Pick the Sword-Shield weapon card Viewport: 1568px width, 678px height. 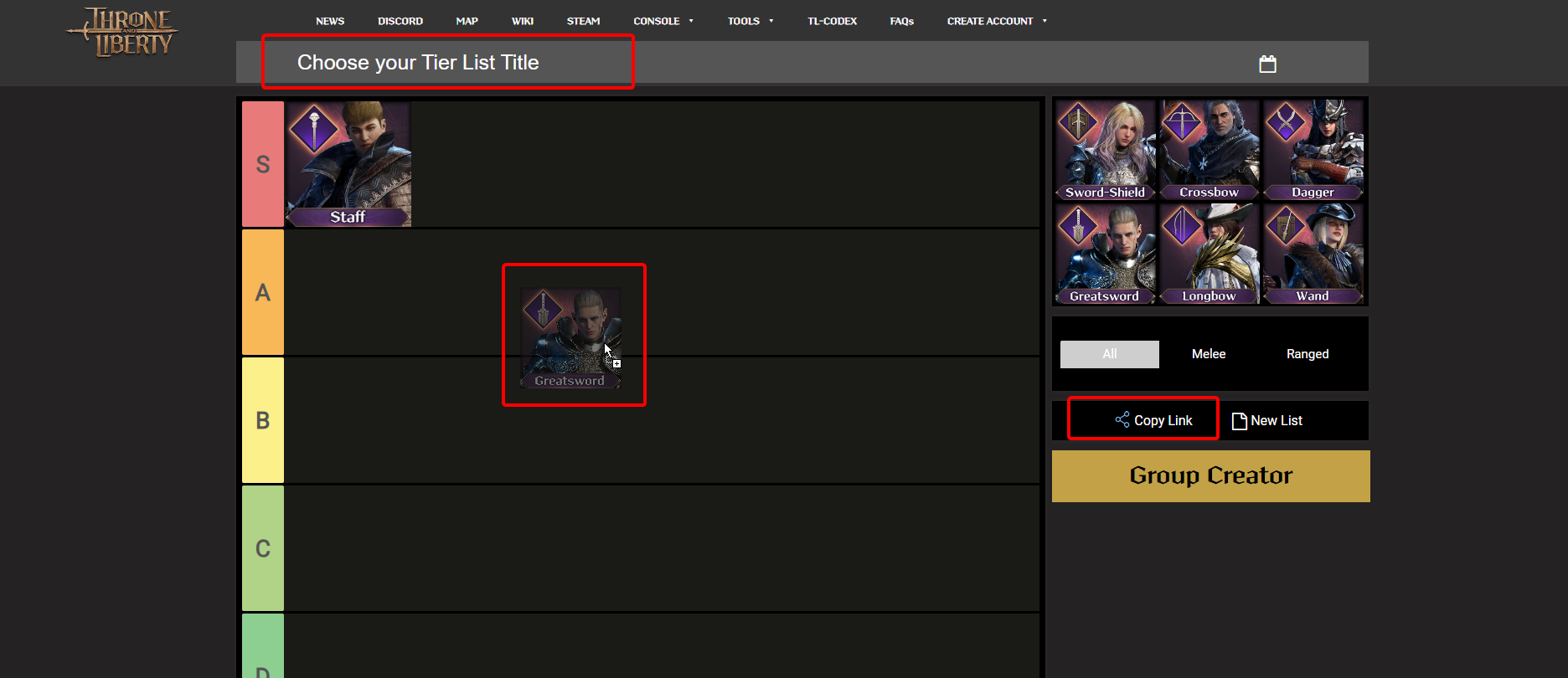1105,150
